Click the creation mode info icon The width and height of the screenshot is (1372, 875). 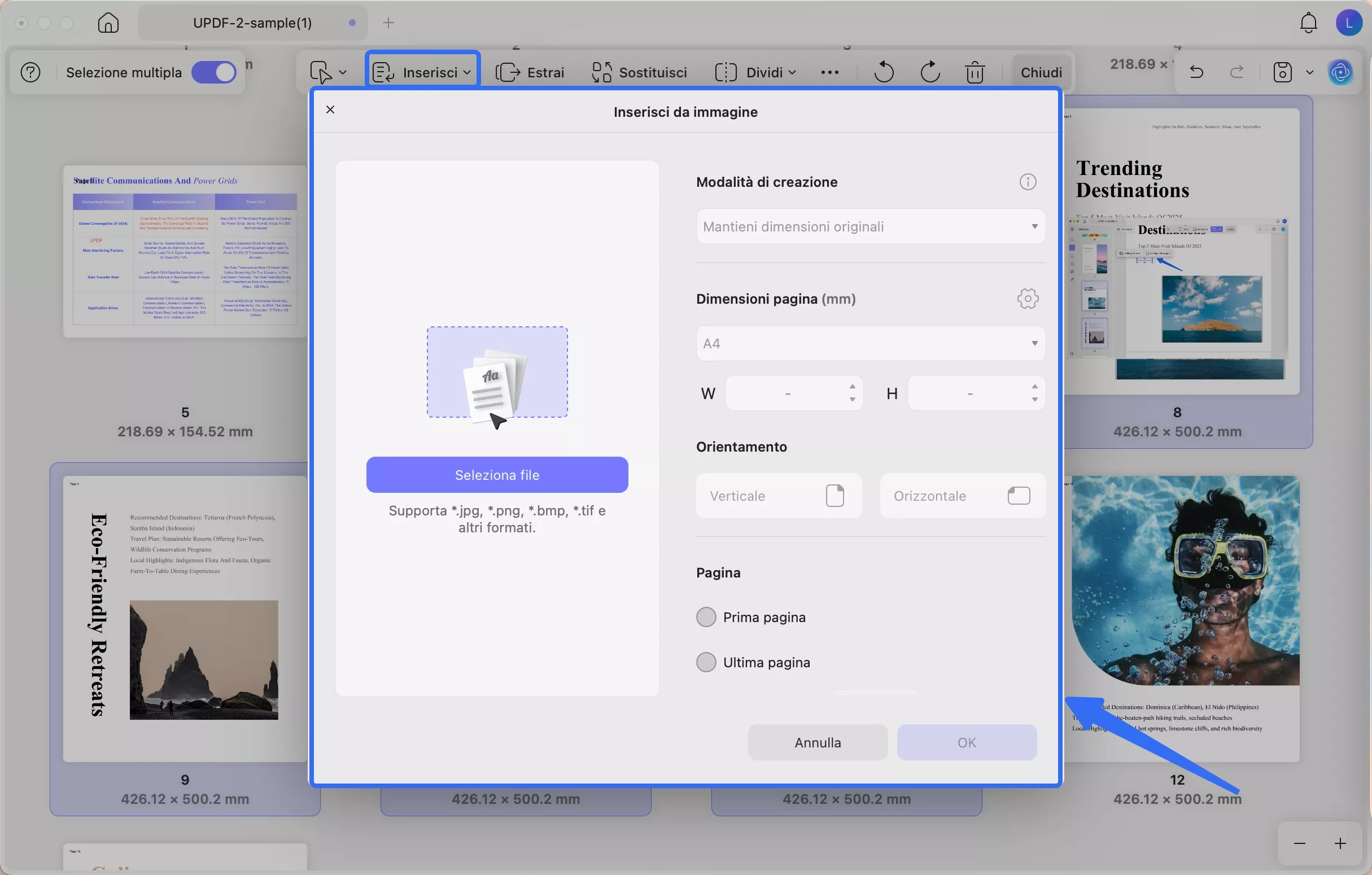(1027, 182)
